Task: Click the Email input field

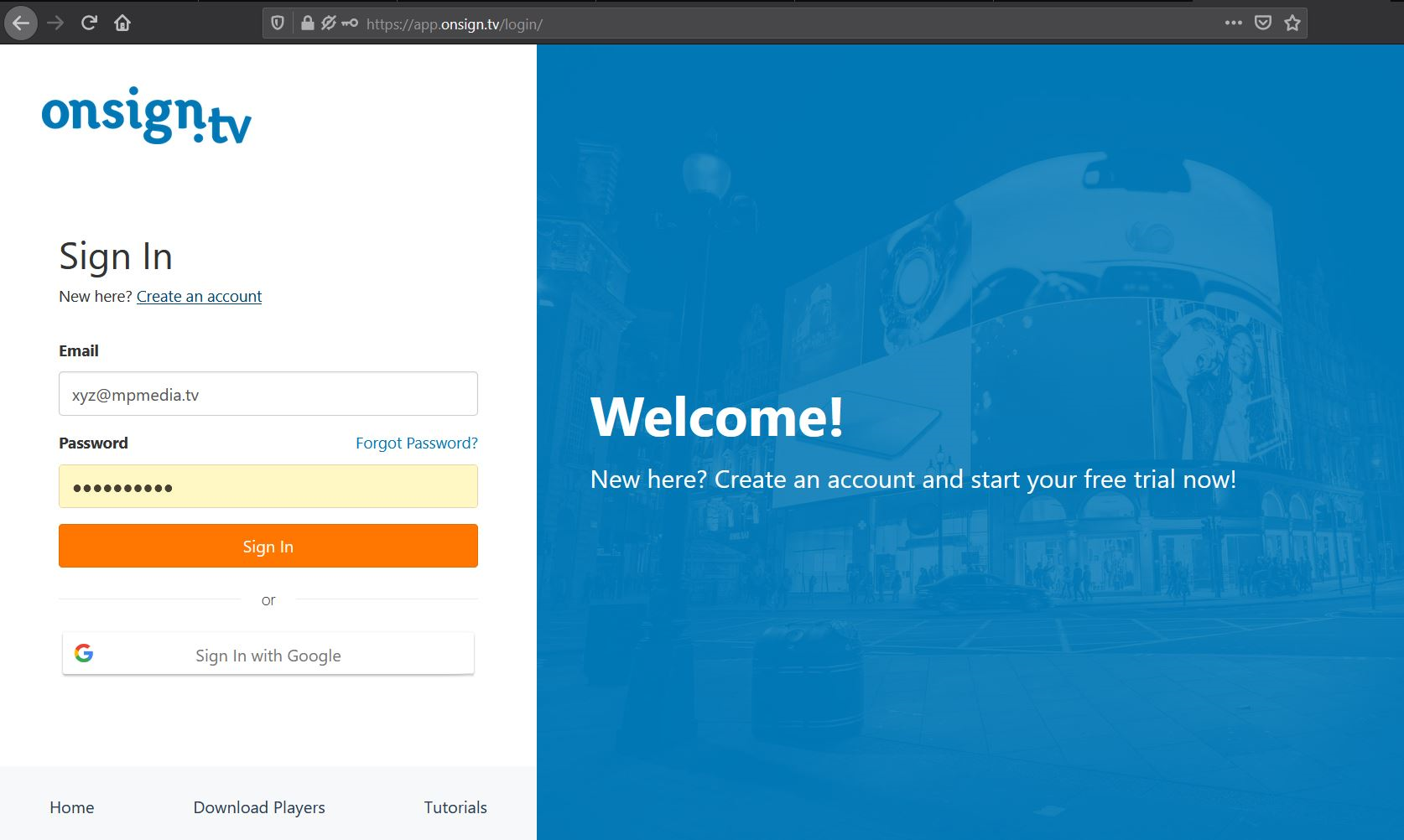Action: pos(268,394)
